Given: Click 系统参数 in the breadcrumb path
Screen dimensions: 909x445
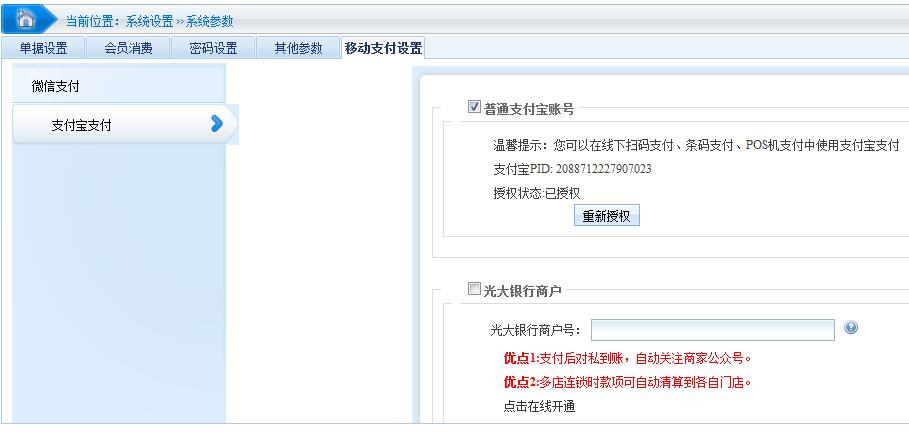Looking at the screenshot, I should coord(209,21).
